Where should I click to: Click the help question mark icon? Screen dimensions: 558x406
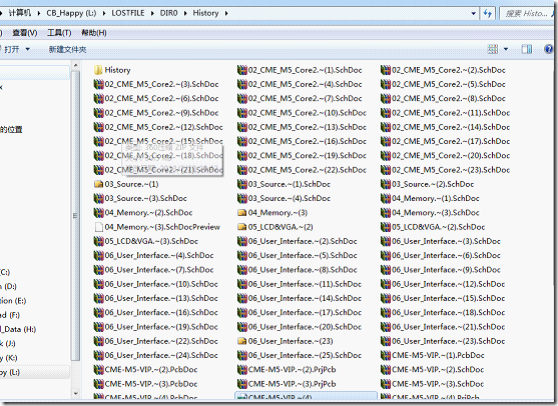[549, 49]
